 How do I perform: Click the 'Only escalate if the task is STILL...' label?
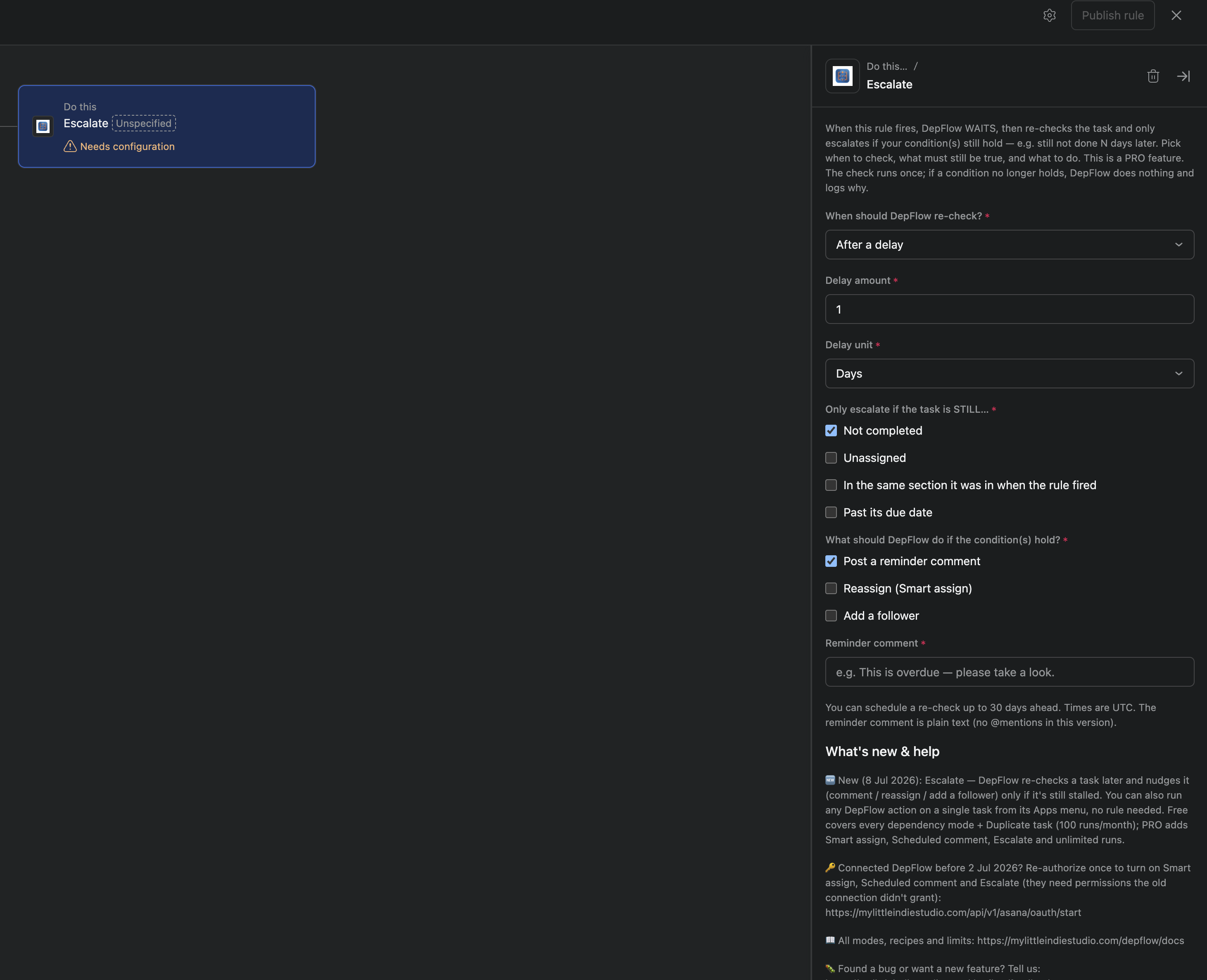click(906, 409)
